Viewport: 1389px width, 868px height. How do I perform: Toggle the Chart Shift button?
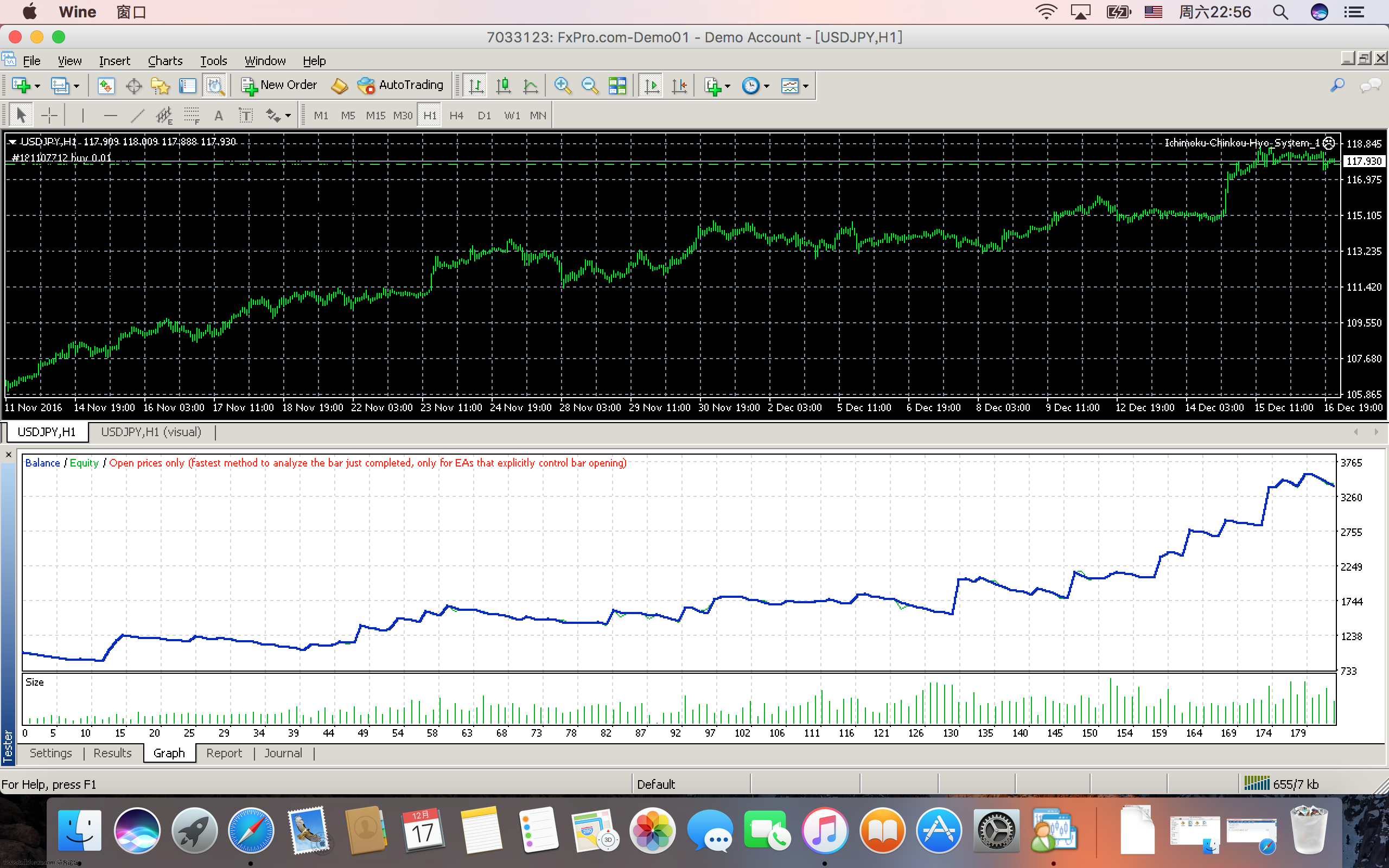(x=679, y=86)
